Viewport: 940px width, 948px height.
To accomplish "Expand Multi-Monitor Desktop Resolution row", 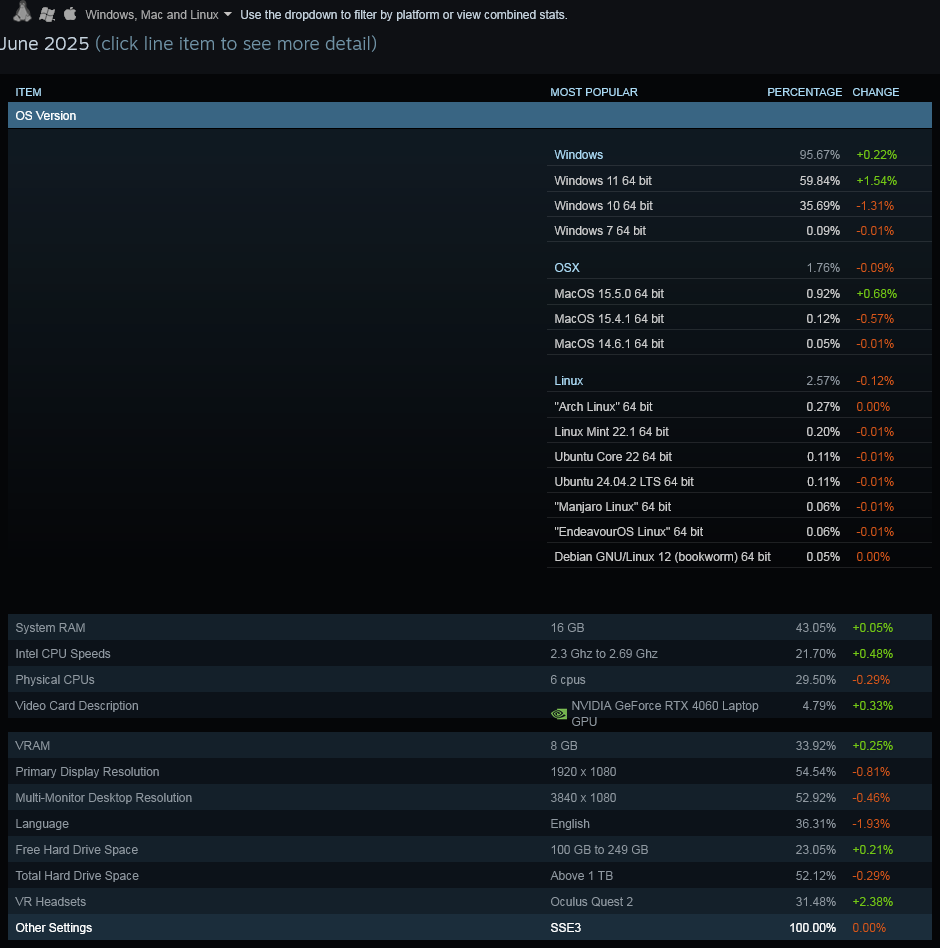I will pyautogui.click(x=470, y=797).
